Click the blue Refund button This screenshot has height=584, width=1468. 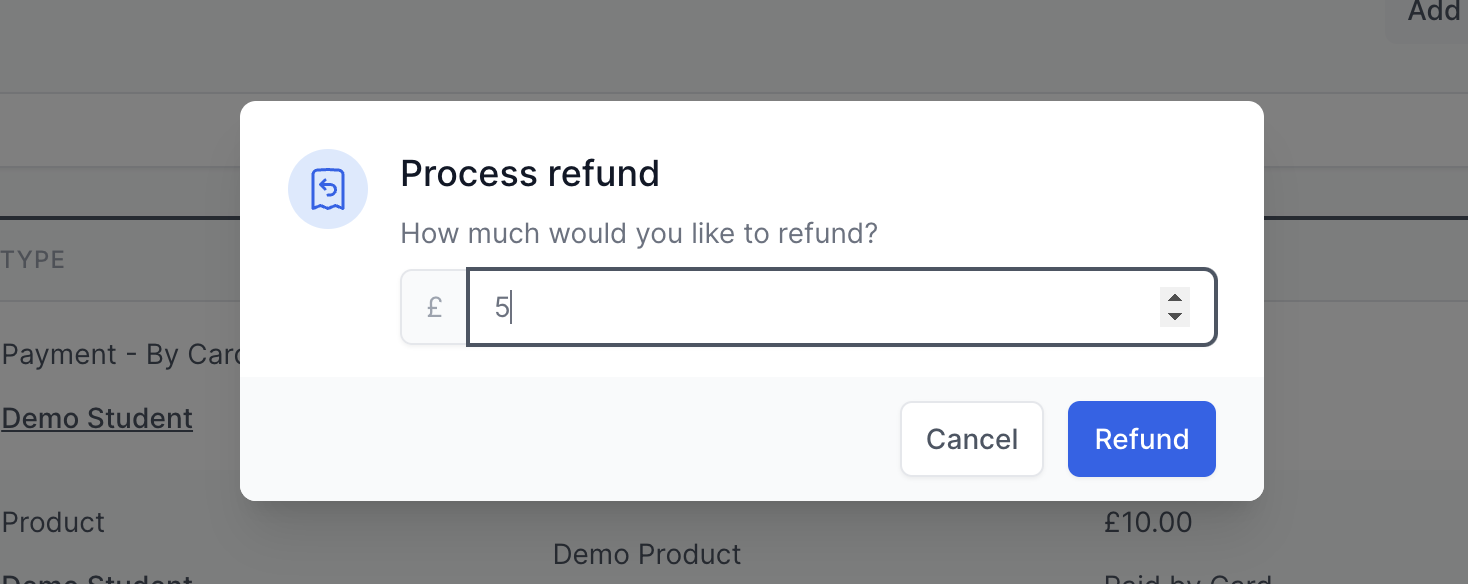pyautogui.click(x=1141, y=439)
